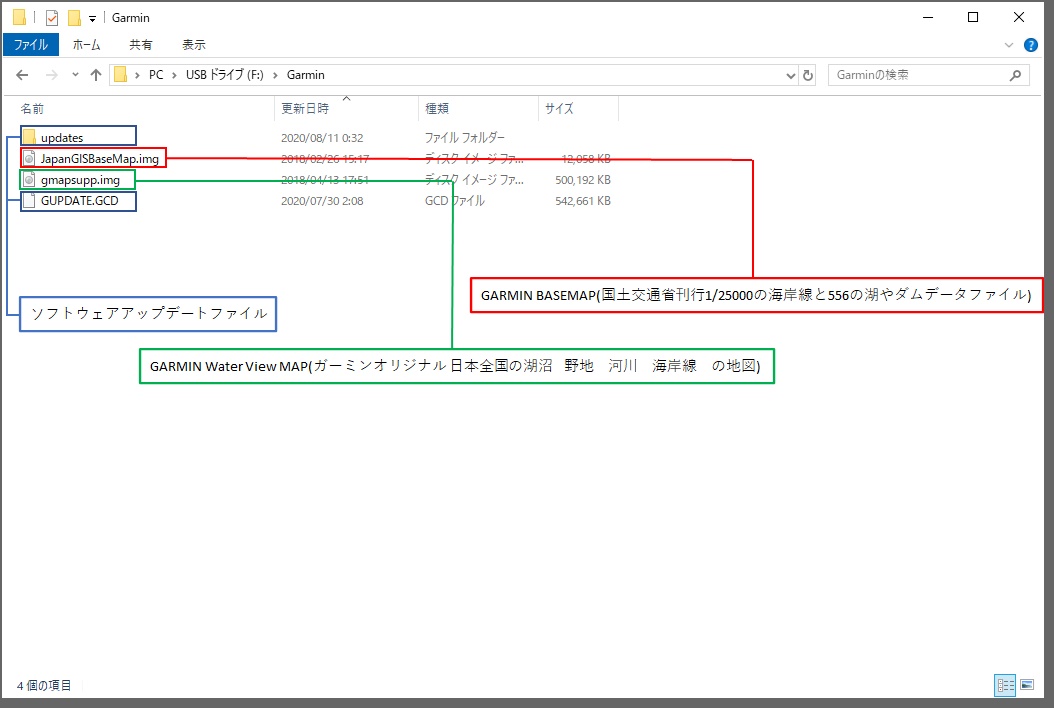Open Help with the question mark icon
The image size is (1054, 708).
[x=1030, y=45]
